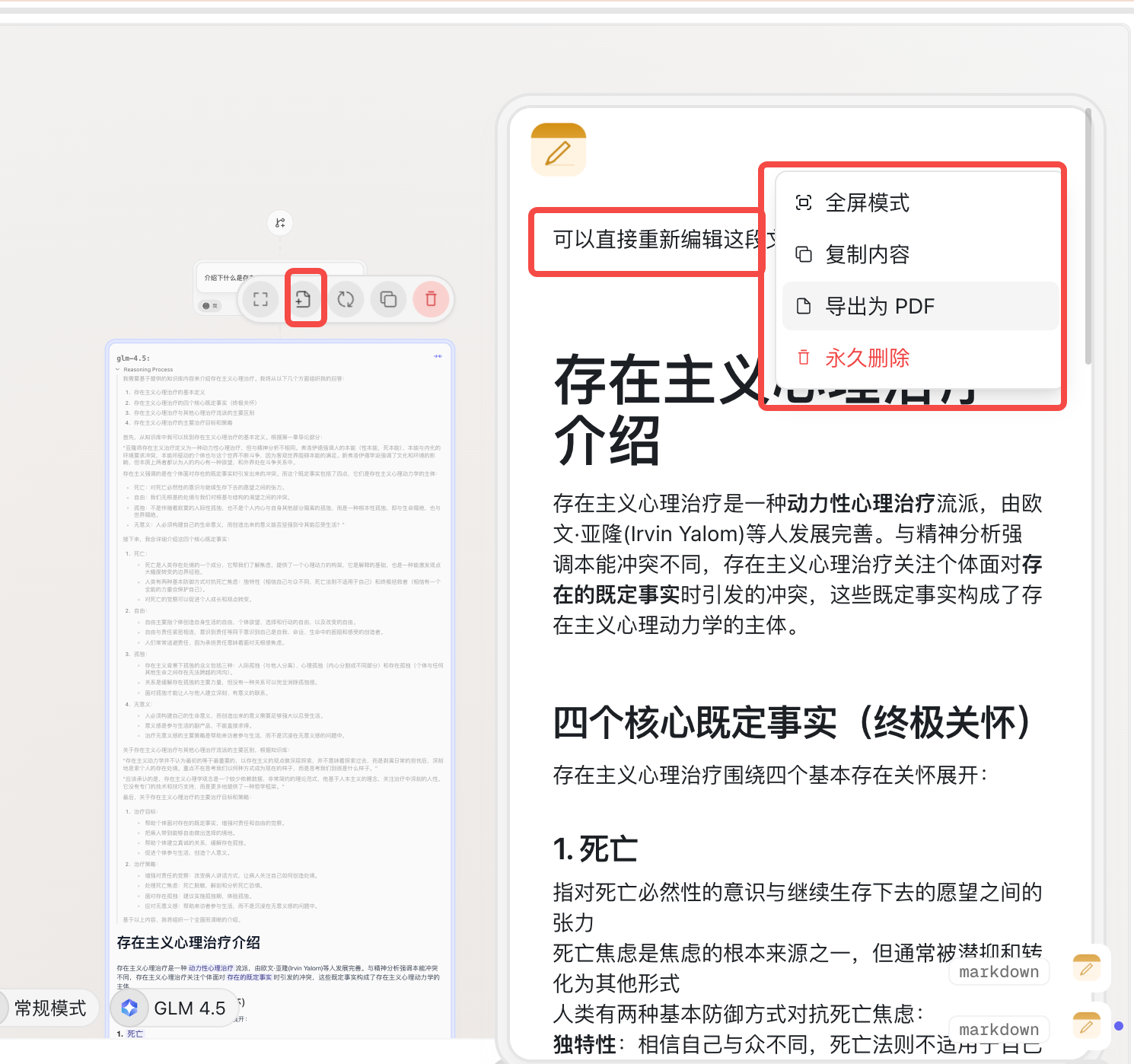Click the copy icon in floating toolbar
The image size is (1134, 1064).
pos(388,299)
